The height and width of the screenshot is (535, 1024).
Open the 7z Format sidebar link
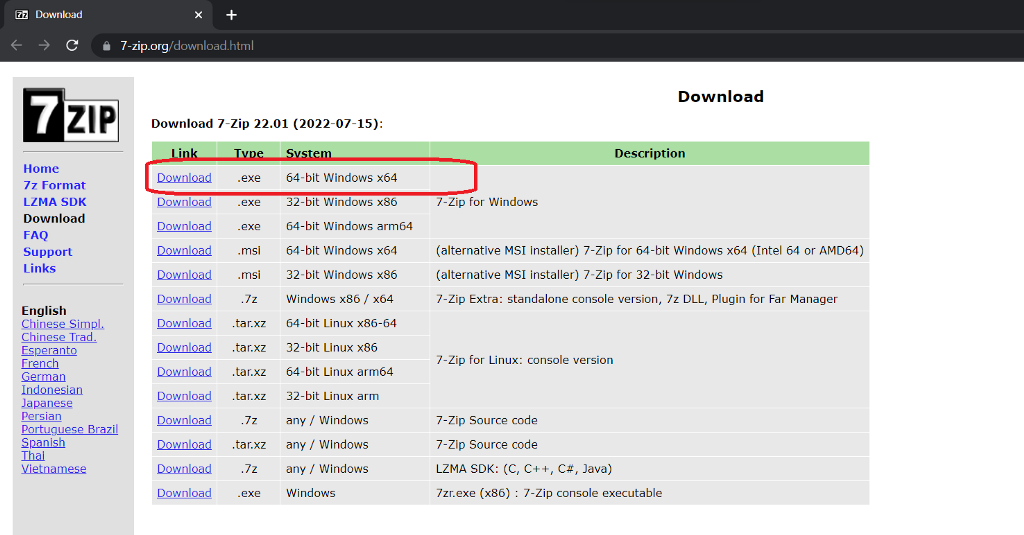54,186
